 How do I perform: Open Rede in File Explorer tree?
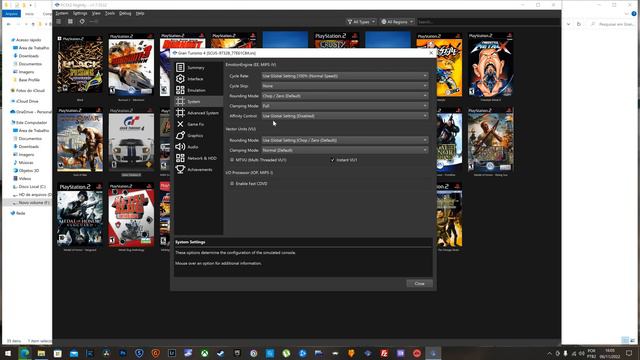20,213
